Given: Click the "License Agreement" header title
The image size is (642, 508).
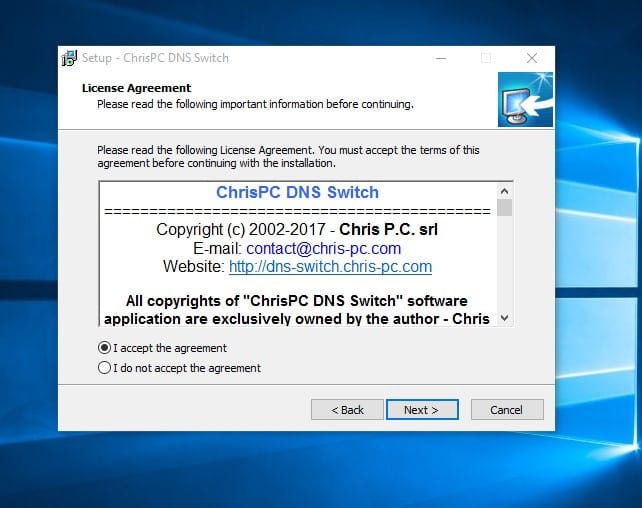Looking at the screenshot, I should tap(136, 88).
